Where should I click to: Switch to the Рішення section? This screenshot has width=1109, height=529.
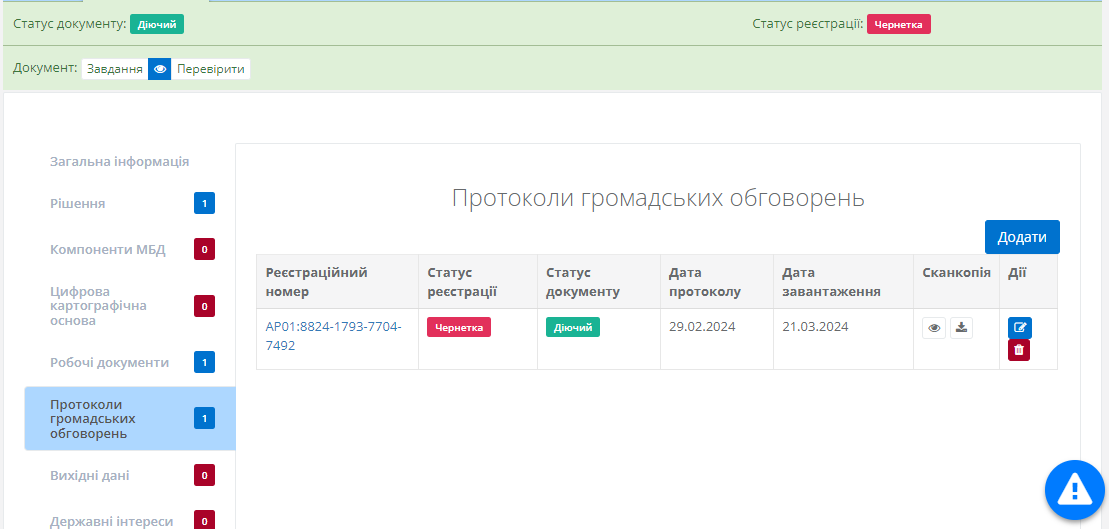78,204
